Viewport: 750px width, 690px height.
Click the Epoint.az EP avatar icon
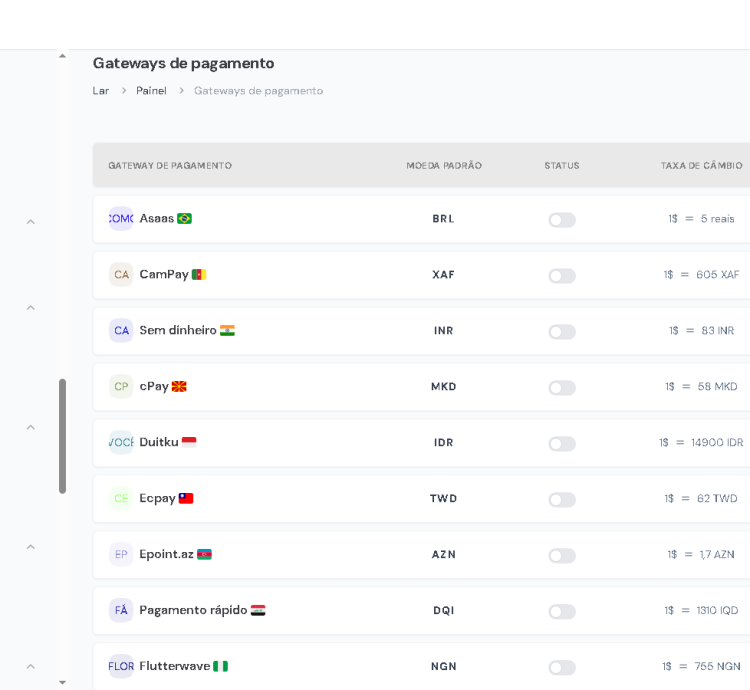pyautogui.click(x=121, y=554)
